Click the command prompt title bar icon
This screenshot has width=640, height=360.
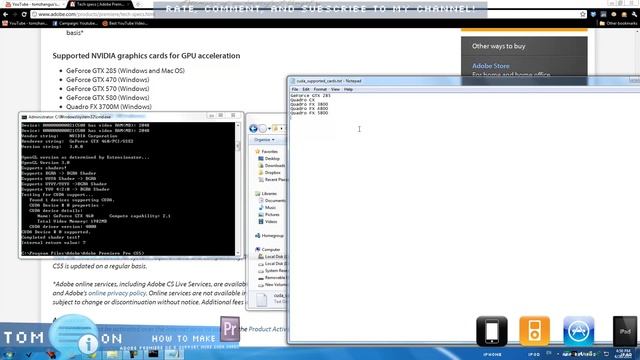click(x=24, y=117)
